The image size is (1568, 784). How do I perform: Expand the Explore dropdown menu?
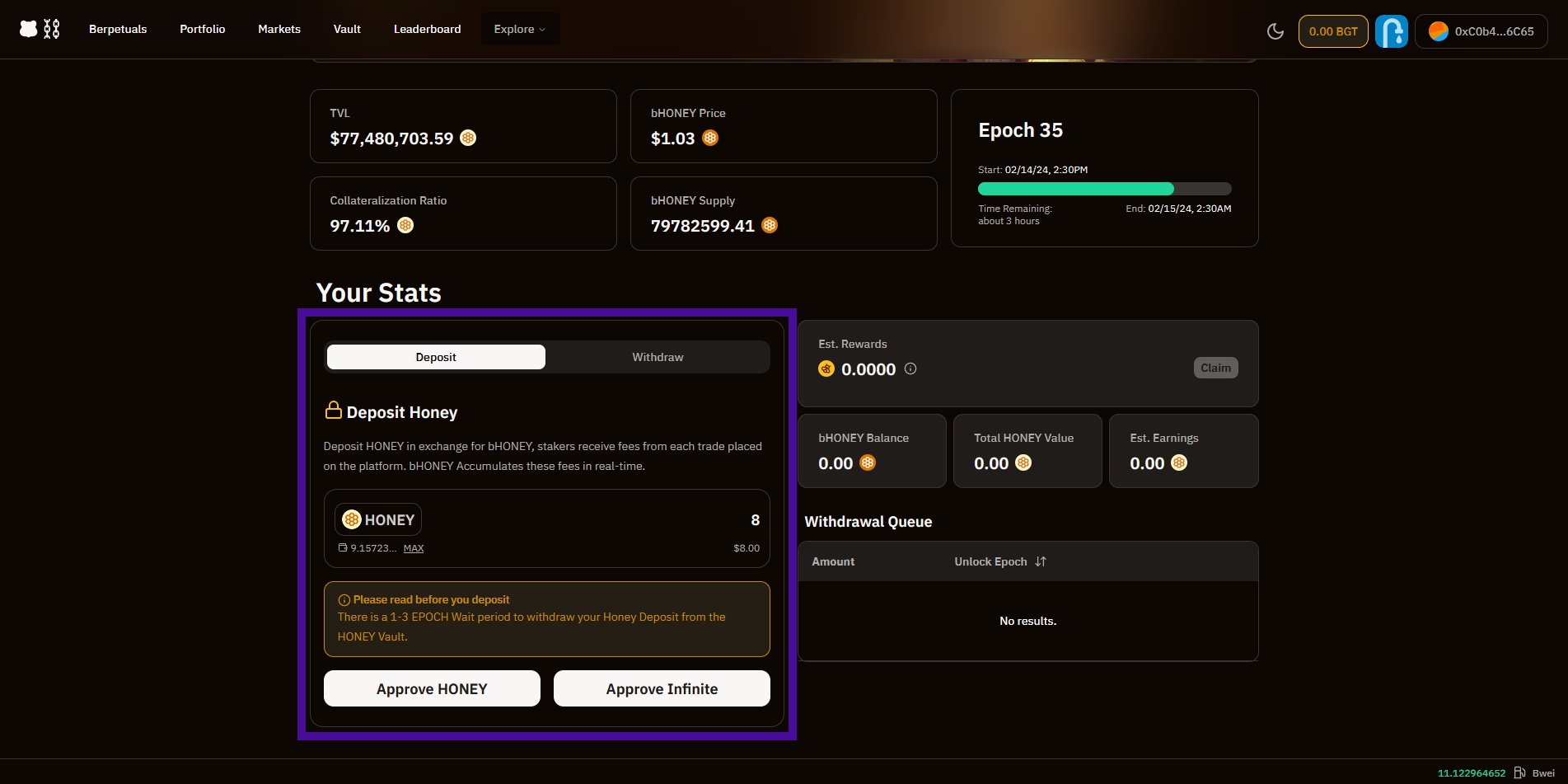(x=519, y=29)
